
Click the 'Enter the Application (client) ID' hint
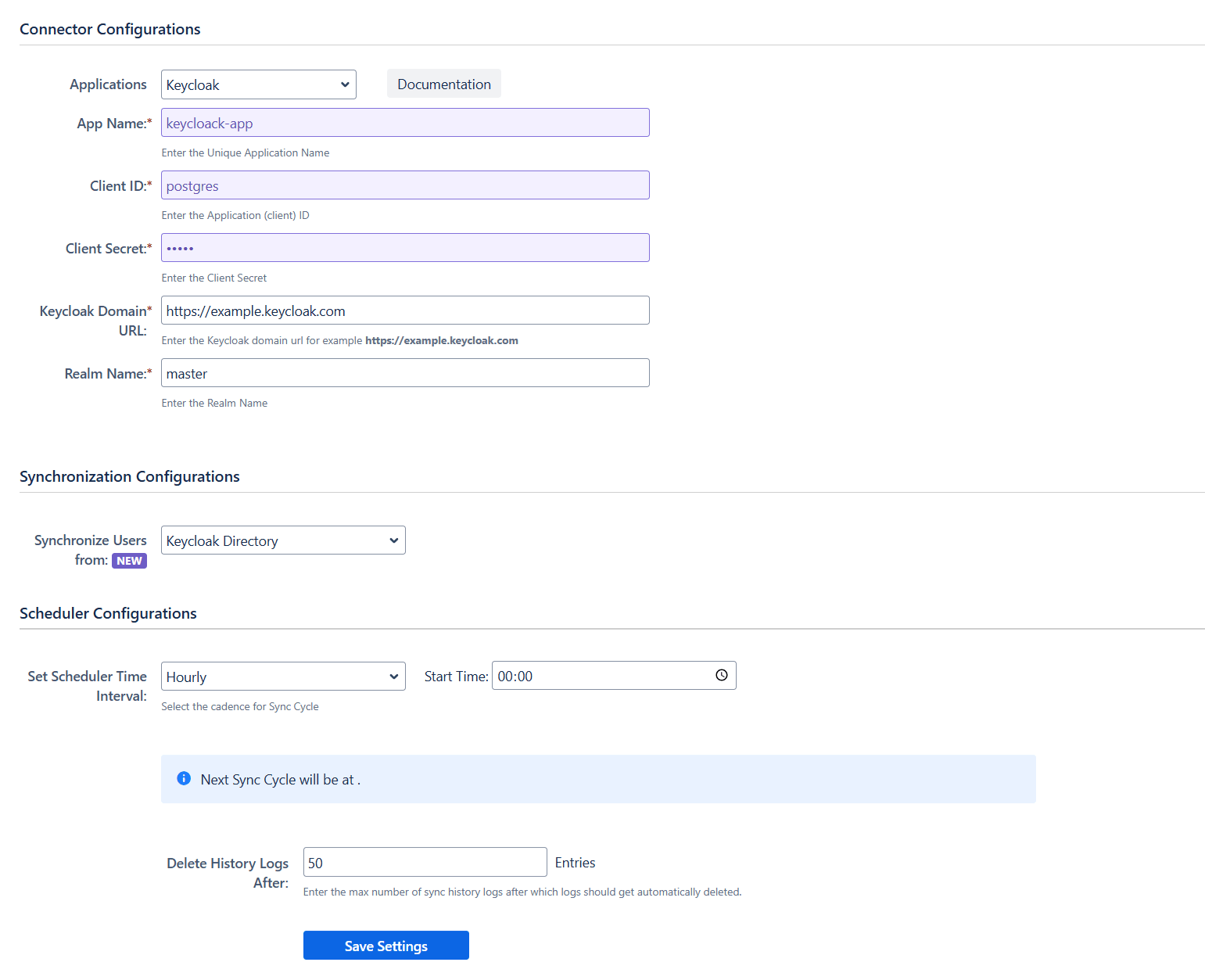[x=235, y=215]
